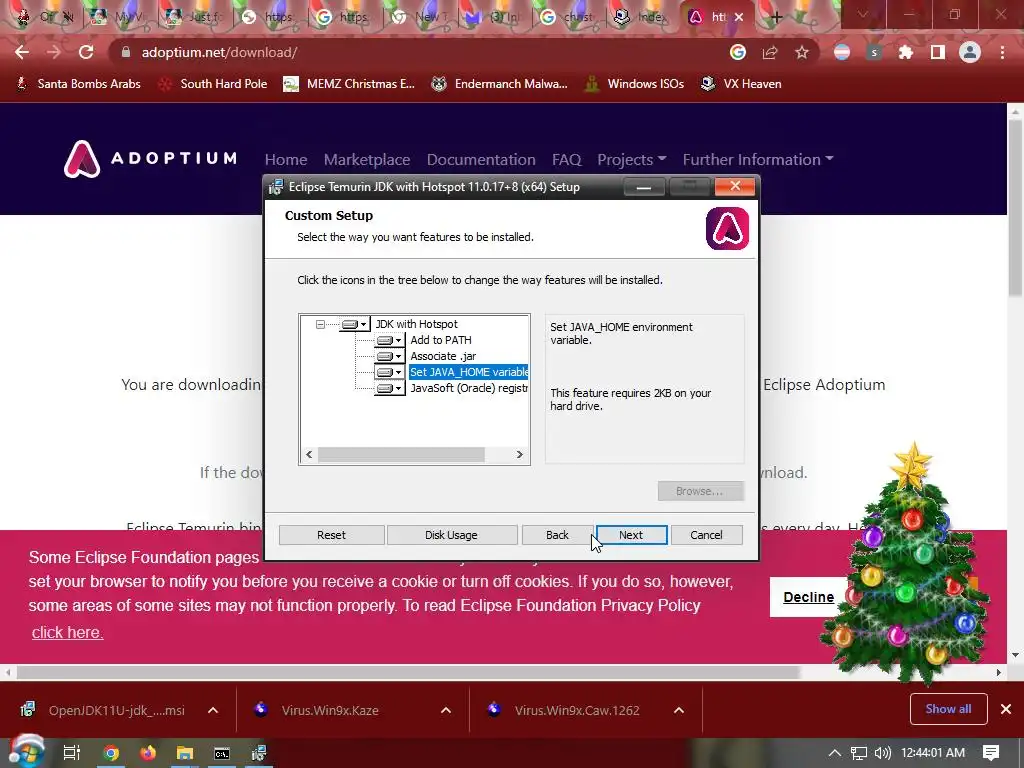Select 'JavaSoft (Oracle) registr' feature row

469,388
